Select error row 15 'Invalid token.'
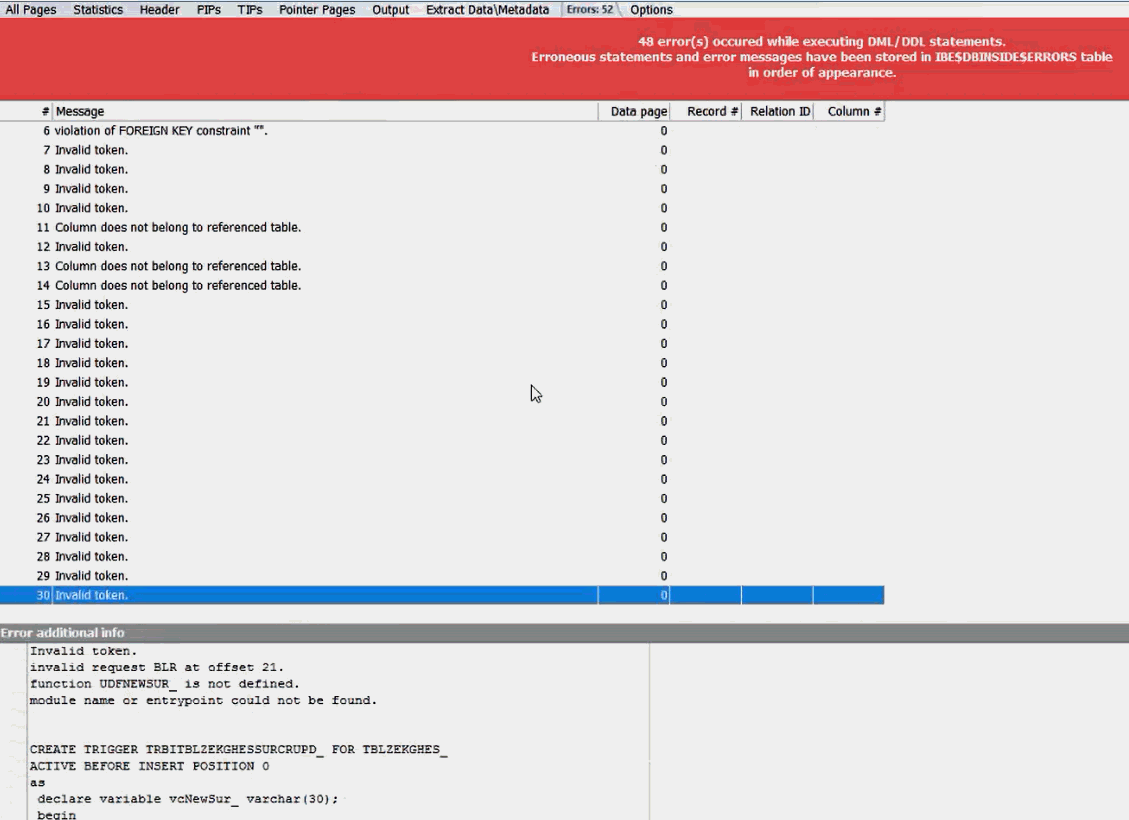 [x=442, y=305]
